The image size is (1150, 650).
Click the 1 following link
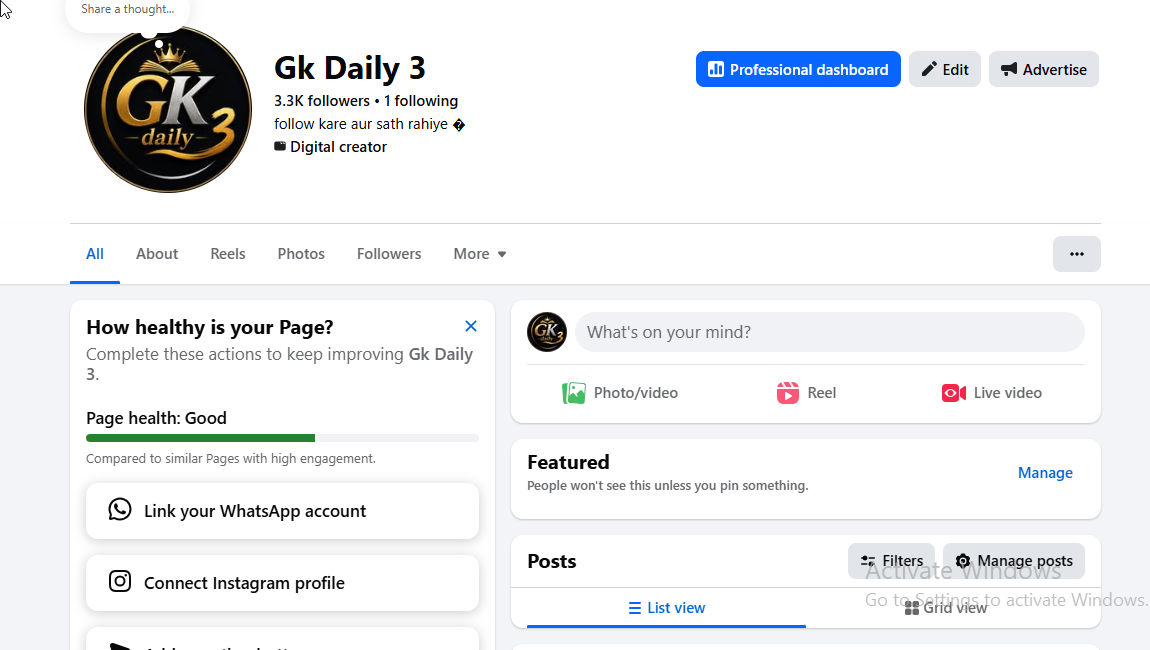pyautogui.click(x=421, y=101)
